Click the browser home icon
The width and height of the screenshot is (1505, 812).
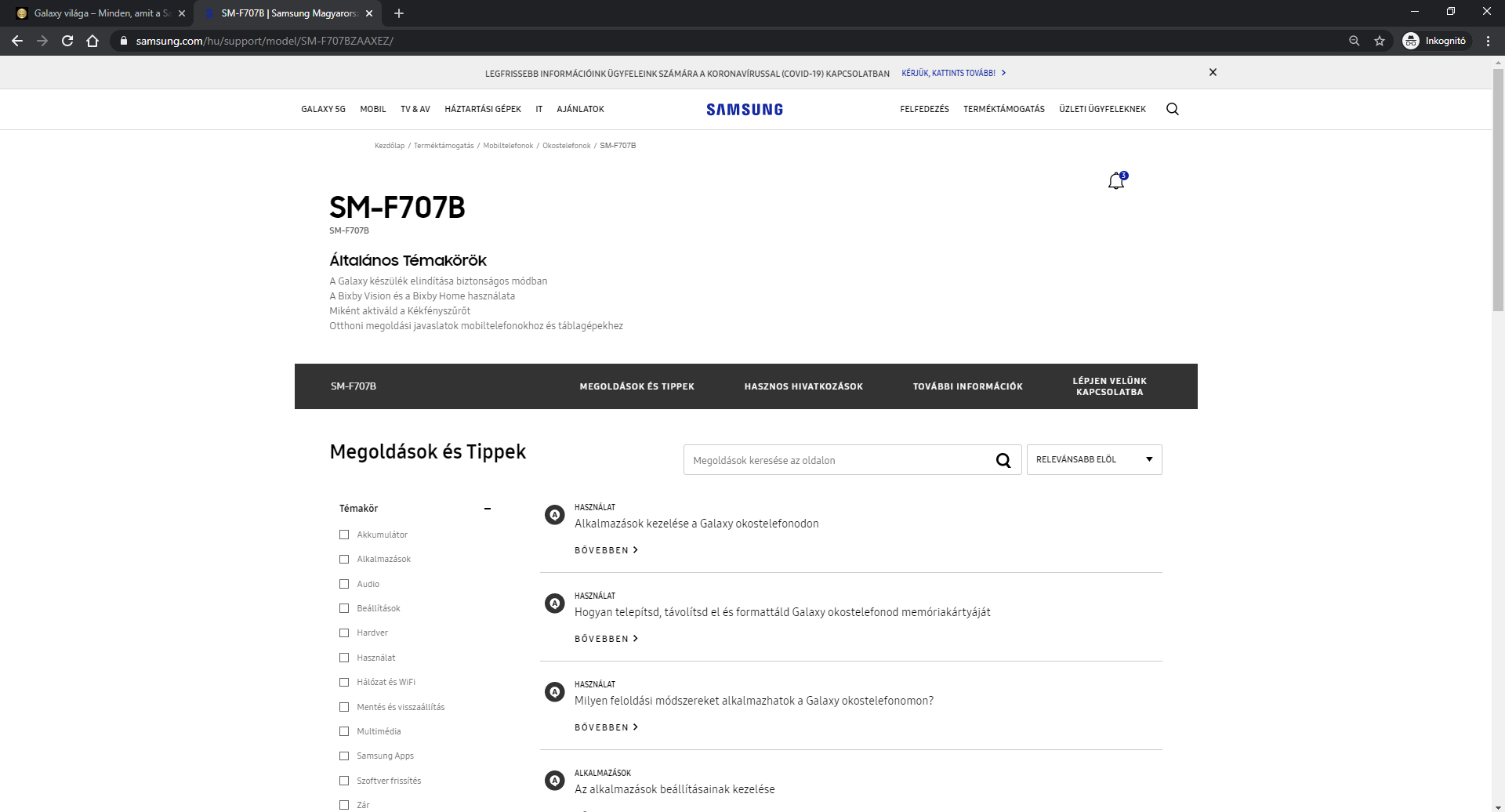click(x=92, y=41)
